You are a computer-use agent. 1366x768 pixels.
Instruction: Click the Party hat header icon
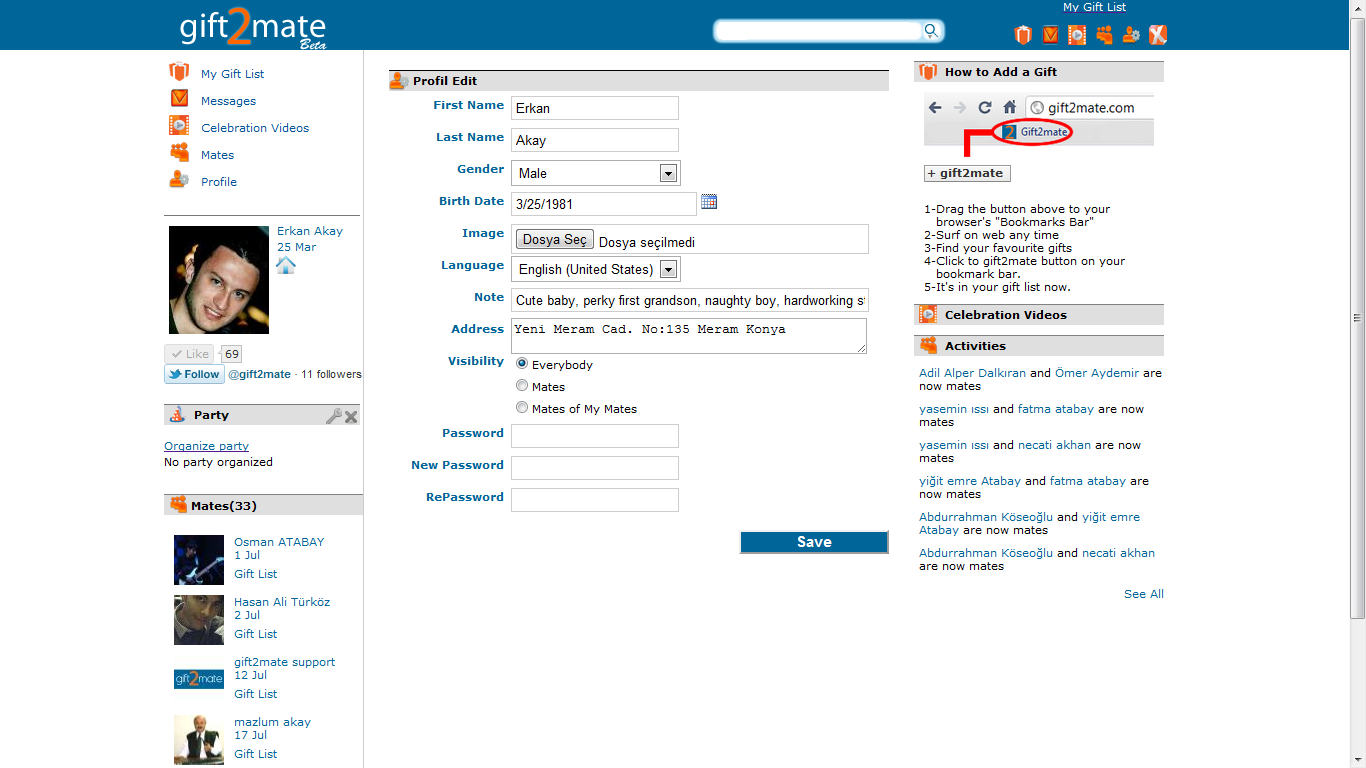click(177, 415)
